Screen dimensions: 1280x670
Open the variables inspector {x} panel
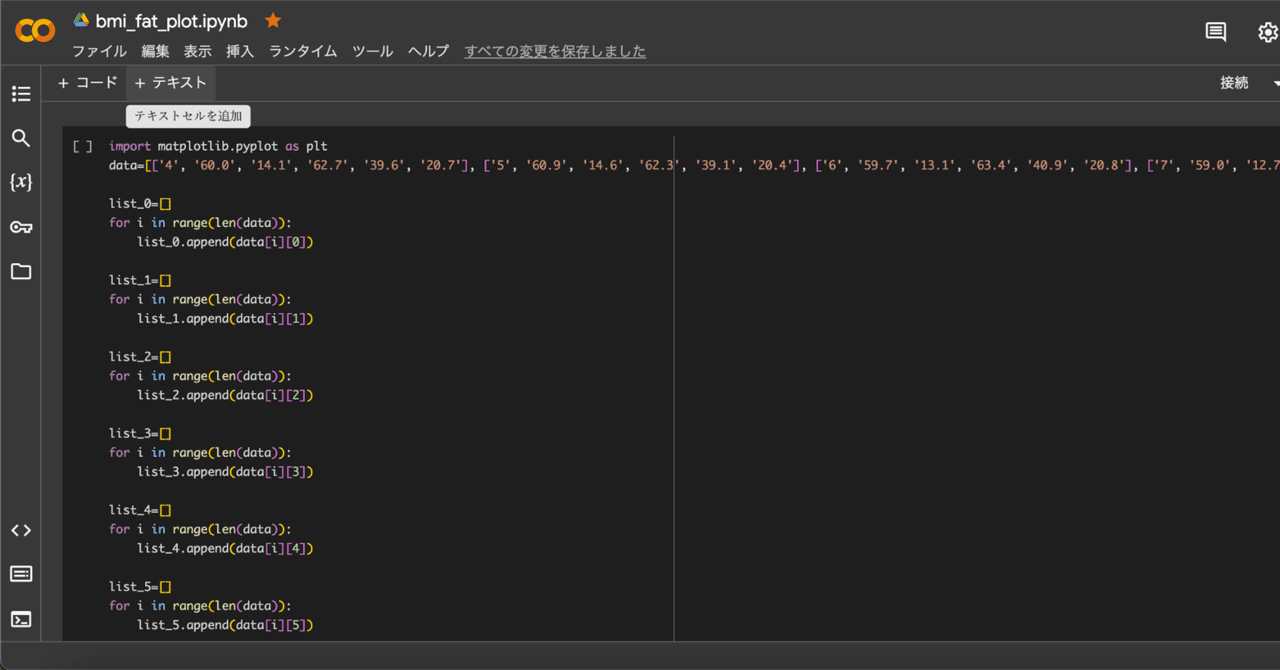click(20, 182)
